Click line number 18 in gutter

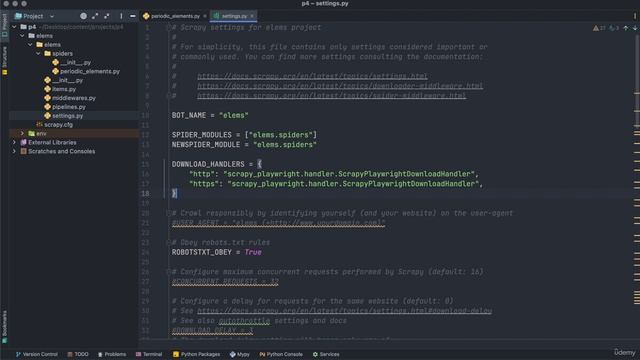(145, 193)
